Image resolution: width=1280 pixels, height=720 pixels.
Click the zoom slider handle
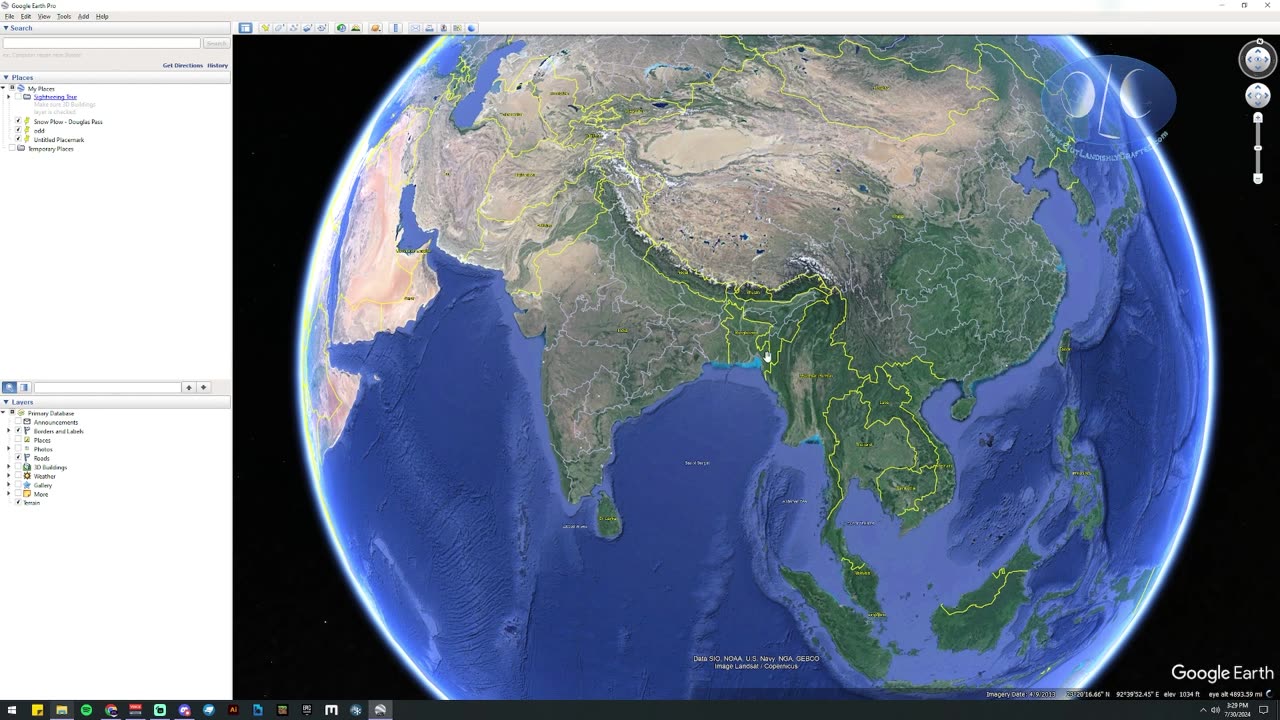click(x=1258, y=148)
